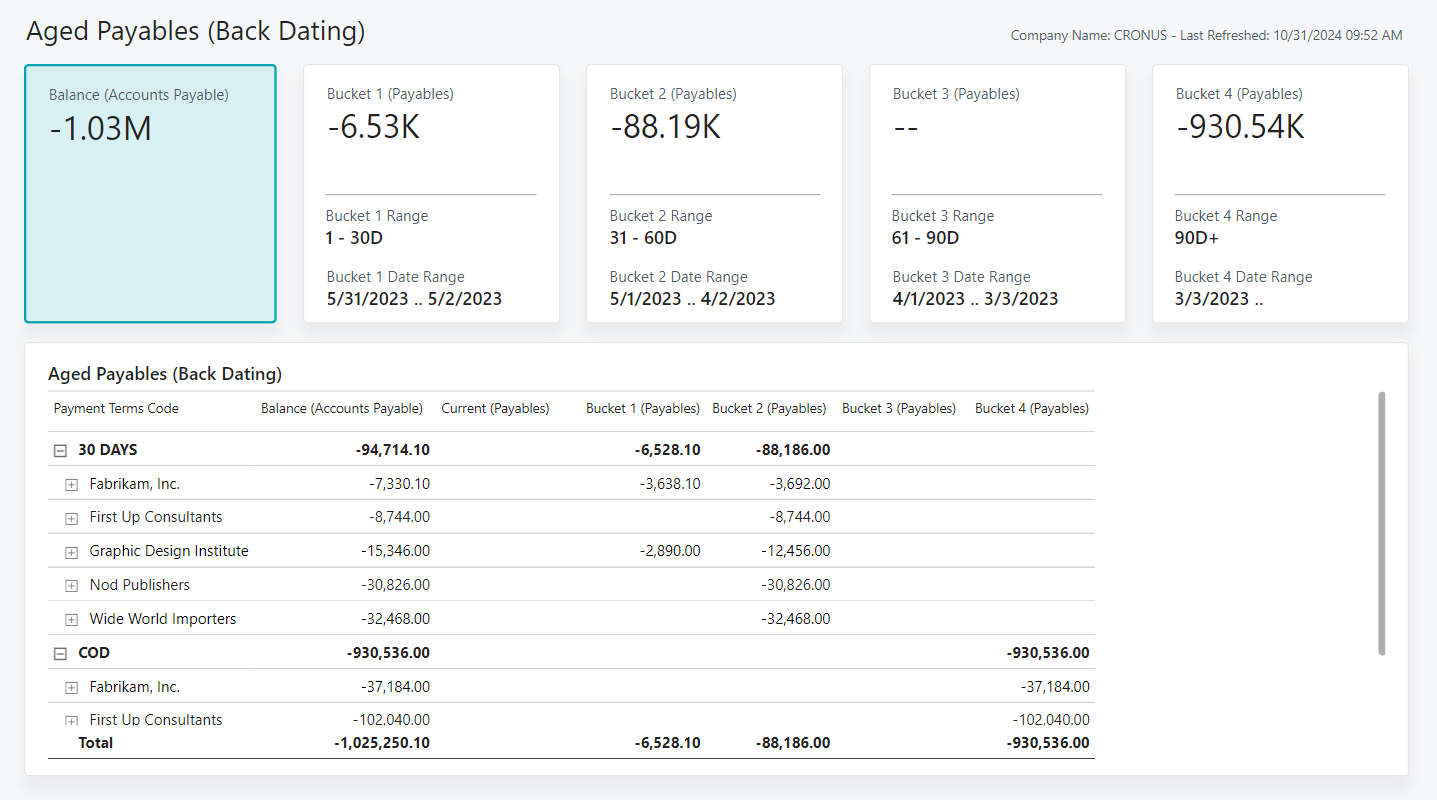Expand the Graphic Design Institute row
Screen dimensions: 1437x800
pos(71,551)
